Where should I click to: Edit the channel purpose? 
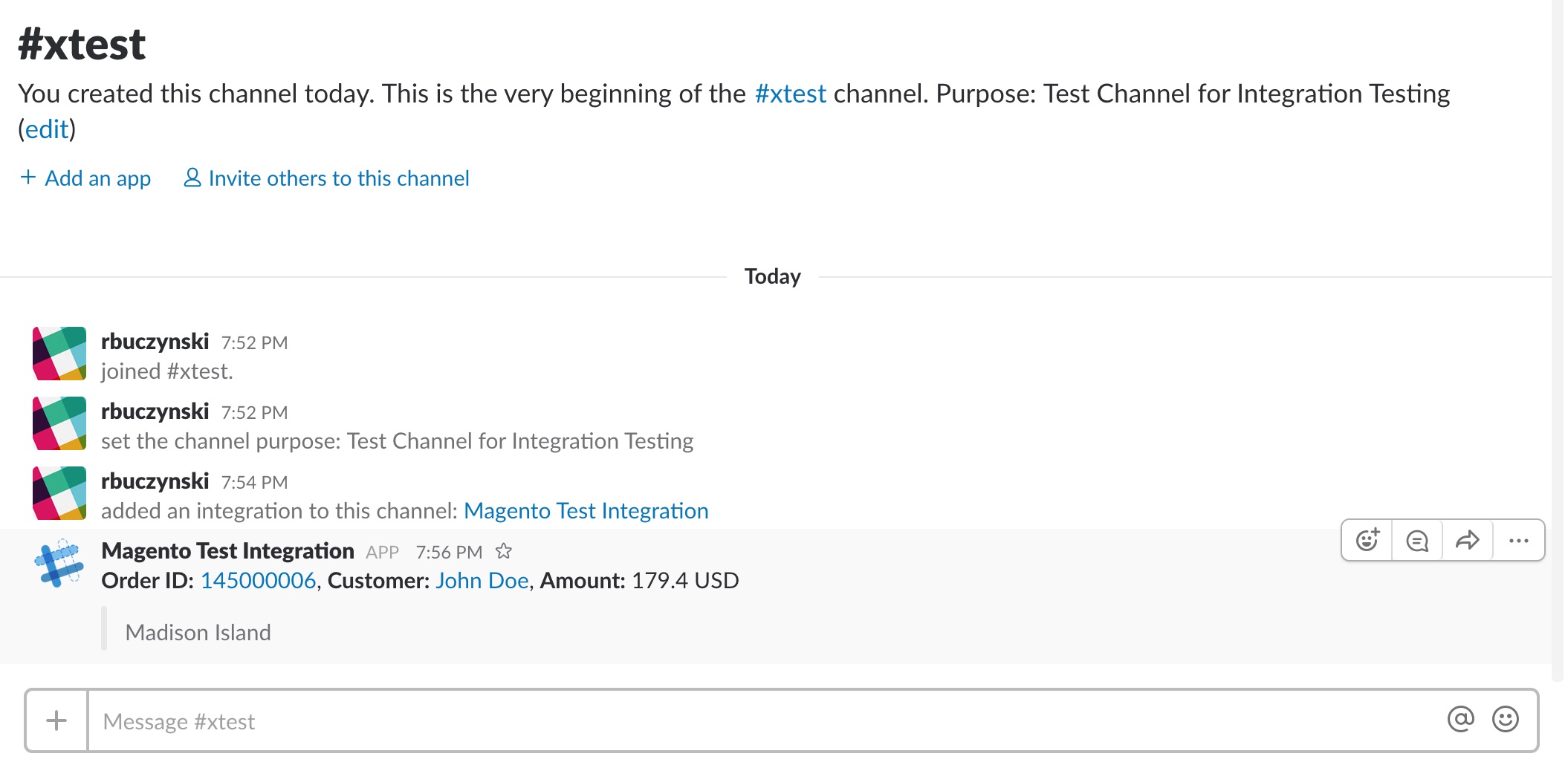click(x=47, y=129)
